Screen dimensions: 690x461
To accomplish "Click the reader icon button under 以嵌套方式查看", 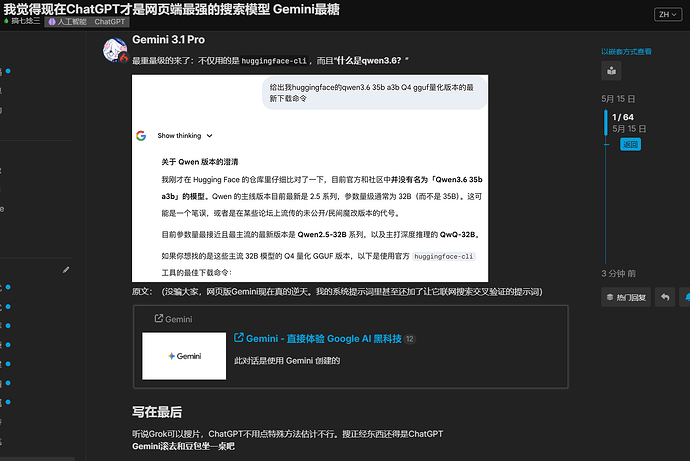I will [611, 71].
